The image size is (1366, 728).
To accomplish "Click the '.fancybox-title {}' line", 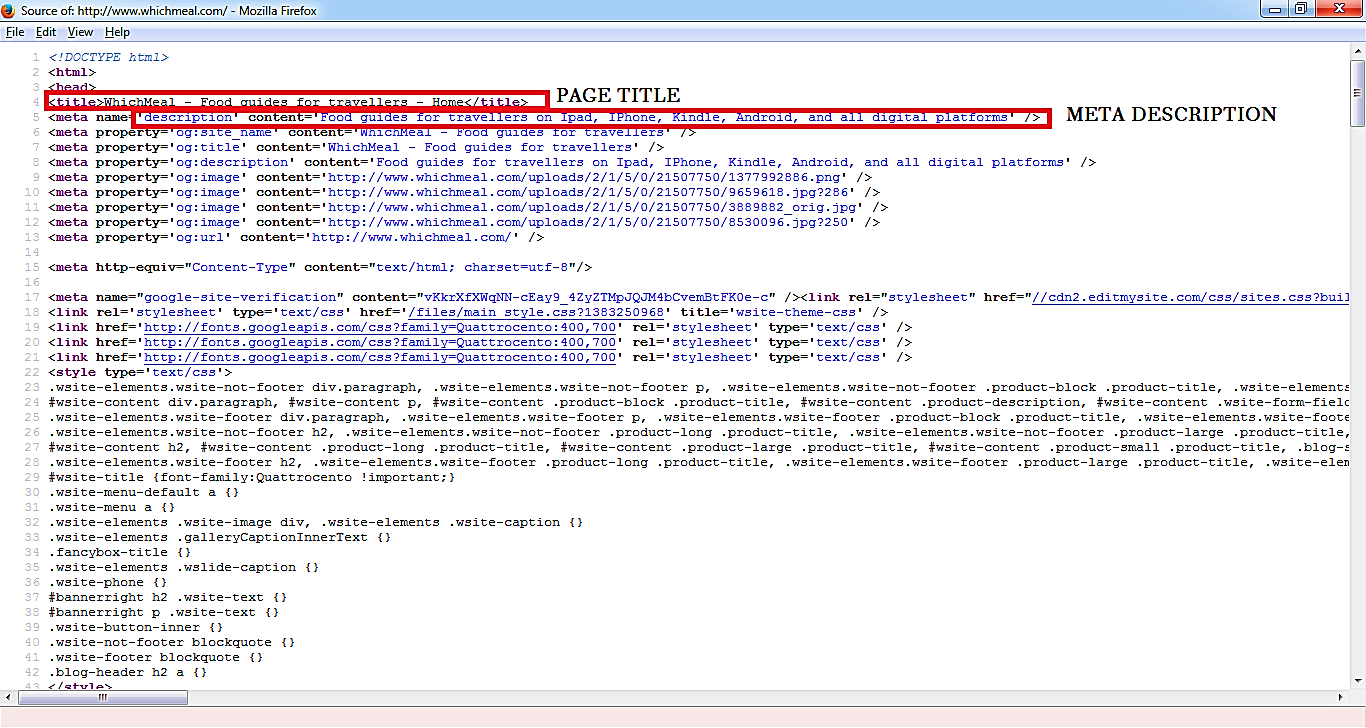I will (x=120, y=552).
